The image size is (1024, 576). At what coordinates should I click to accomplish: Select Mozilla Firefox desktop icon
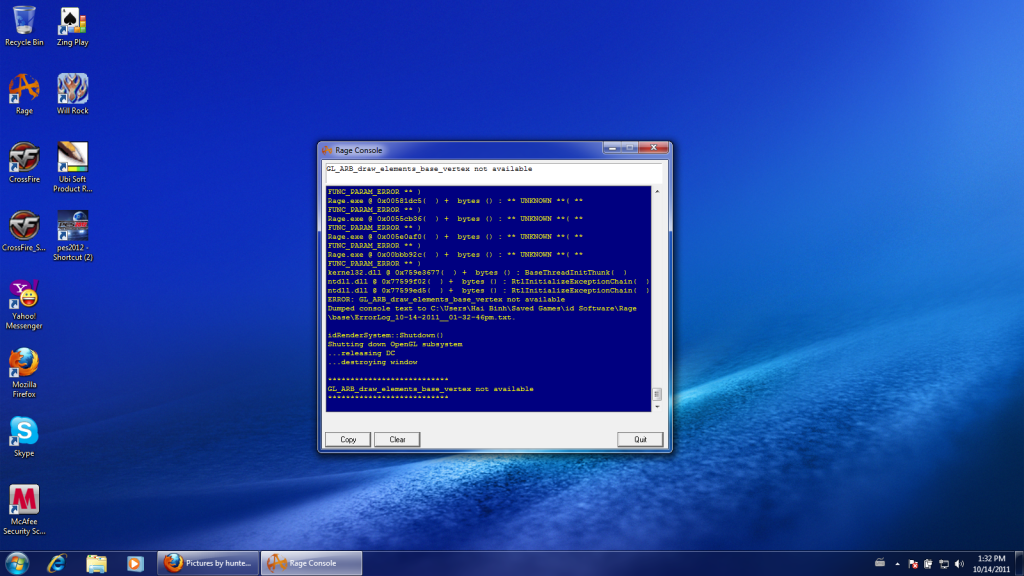pos(24,373)
